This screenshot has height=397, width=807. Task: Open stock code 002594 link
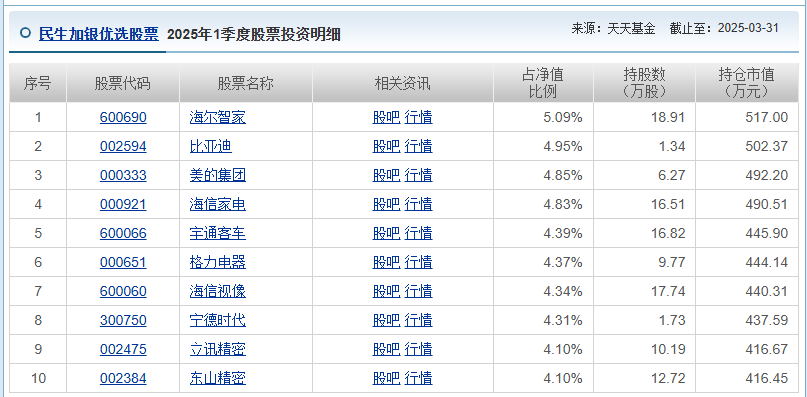[x=123, y=146]
